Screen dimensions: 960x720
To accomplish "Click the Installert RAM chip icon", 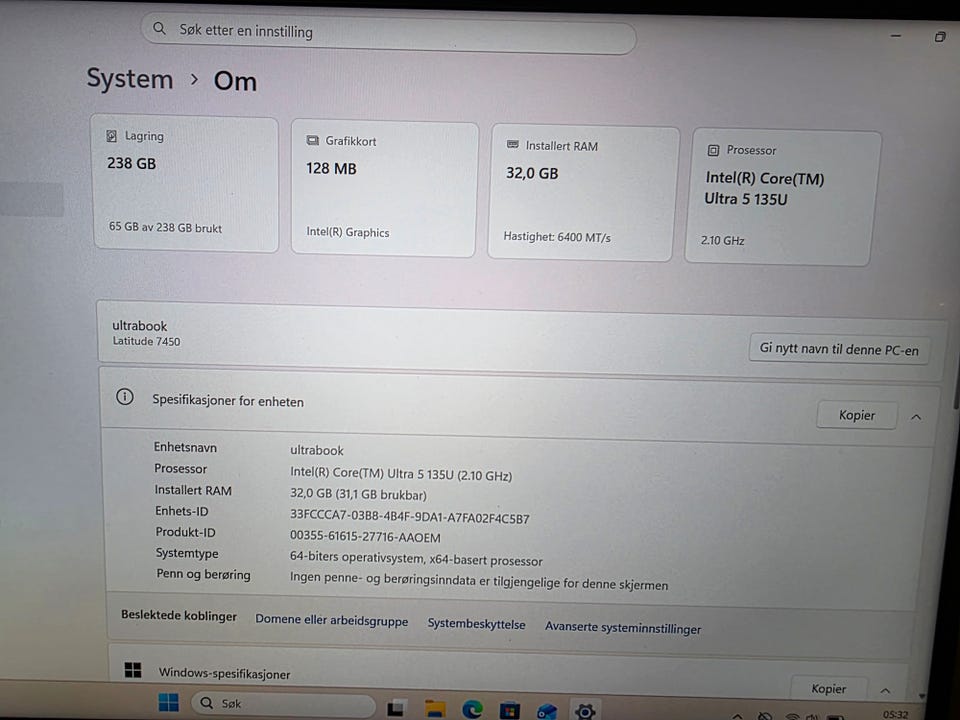I will [512, 144].
